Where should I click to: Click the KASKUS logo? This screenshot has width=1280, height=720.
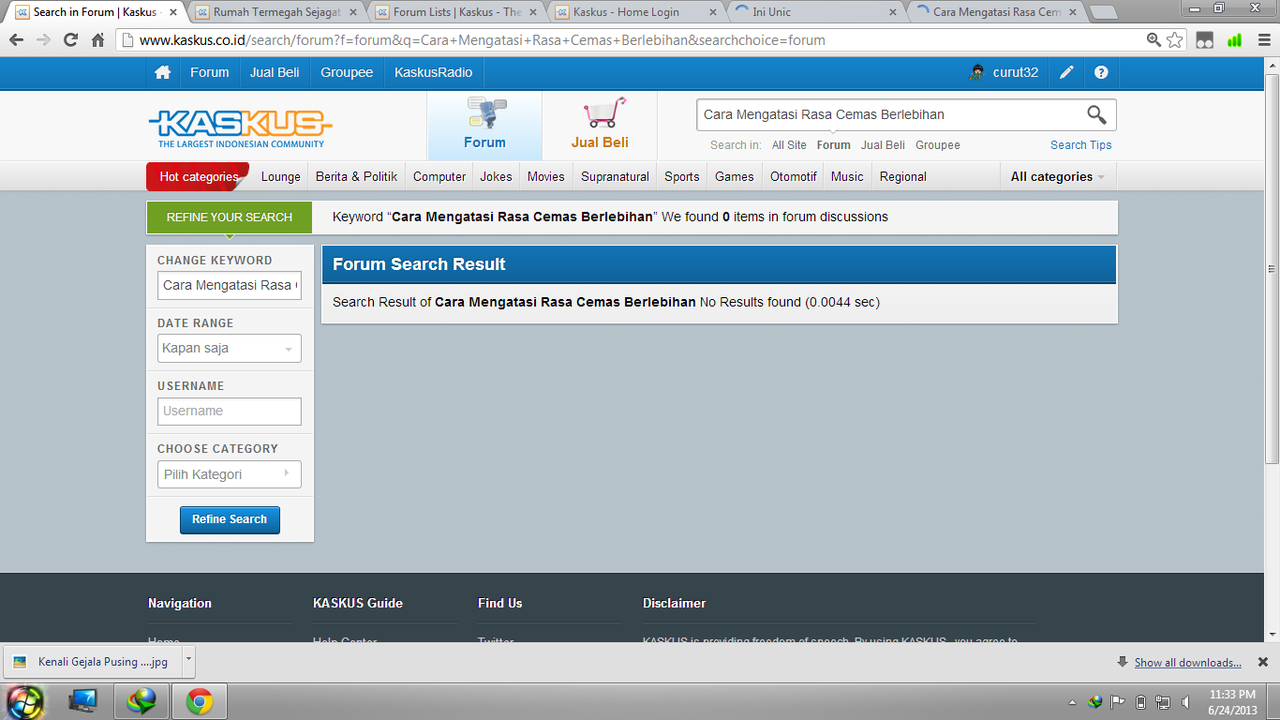pyautogui.click(x=241, y=127)
